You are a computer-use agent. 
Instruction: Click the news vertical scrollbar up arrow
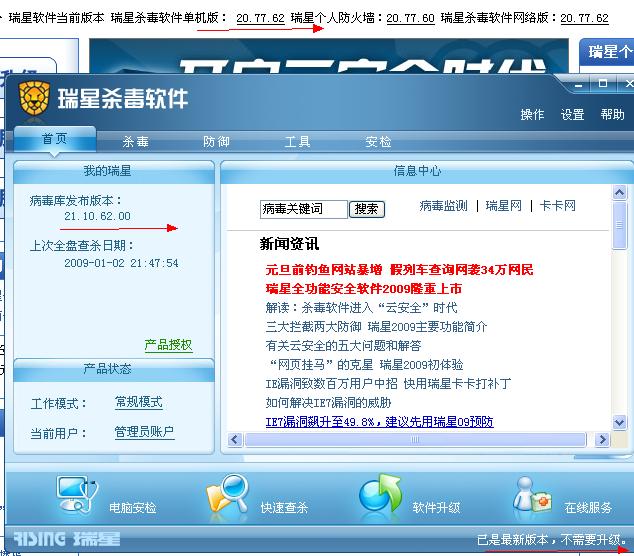pos(619,192)
